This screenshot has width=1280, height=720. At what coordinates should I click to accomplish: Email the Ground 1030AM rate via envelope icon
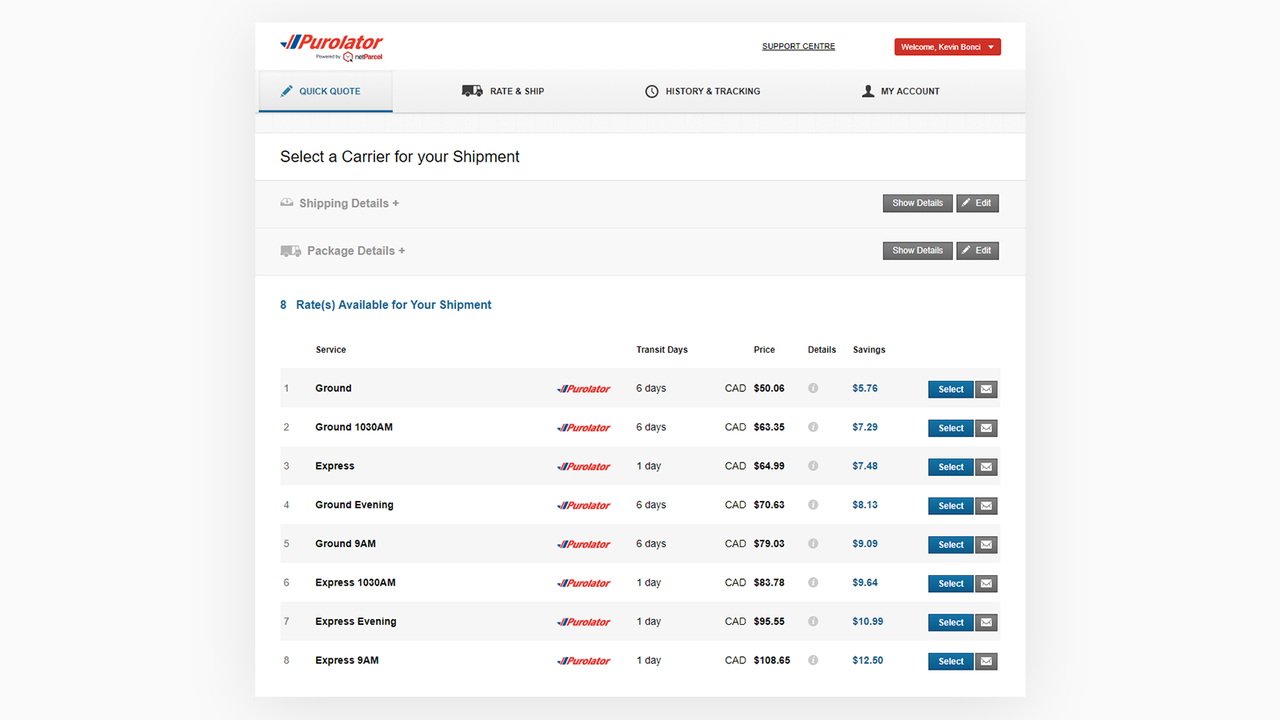tap(986, 428)
